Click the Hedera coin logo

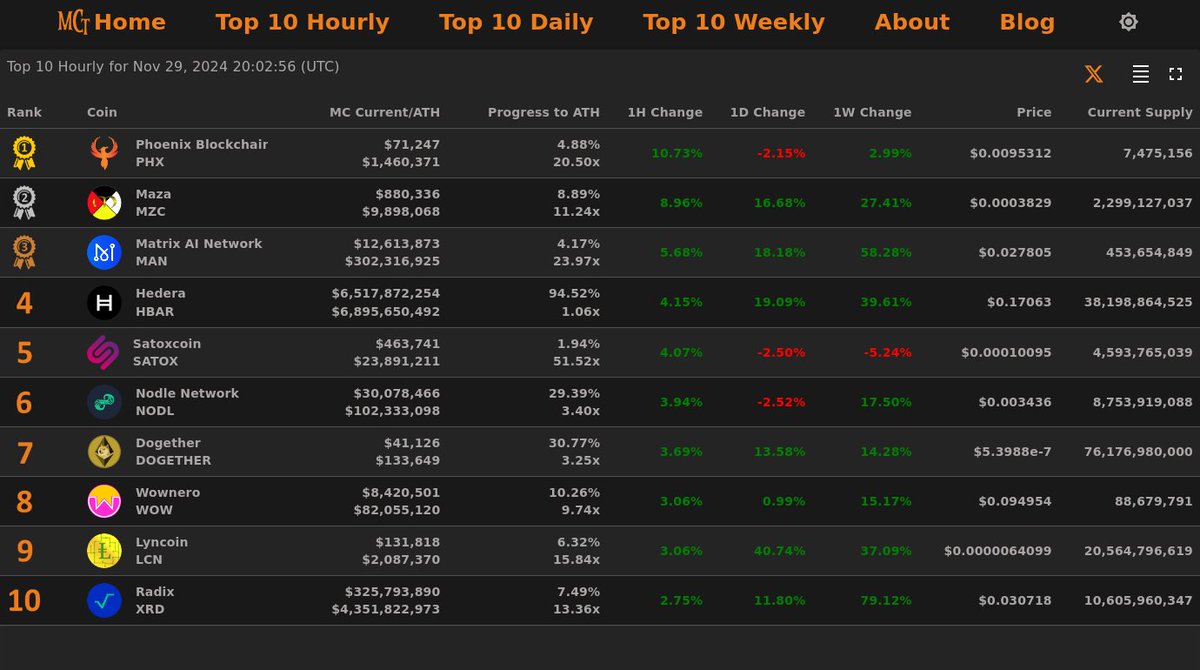click(104, 302)
